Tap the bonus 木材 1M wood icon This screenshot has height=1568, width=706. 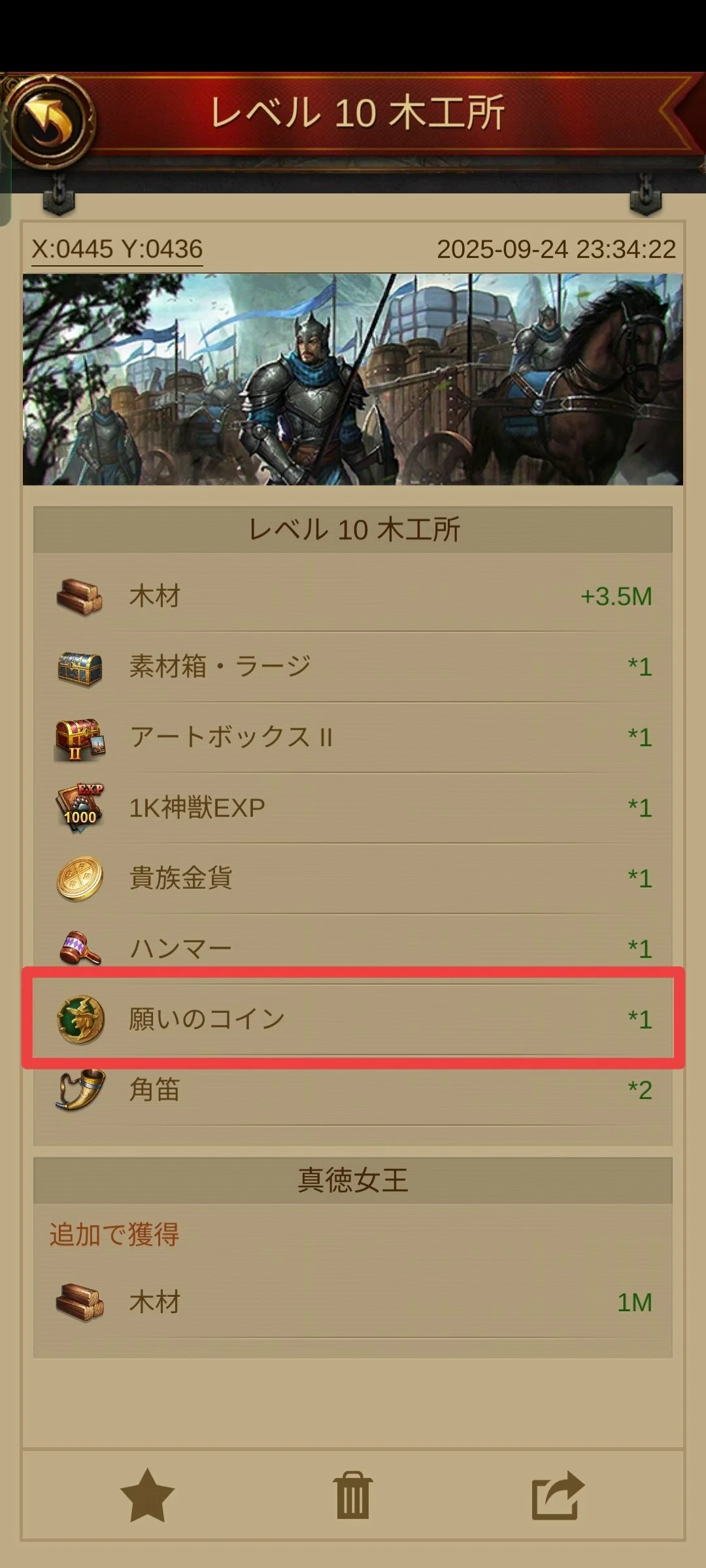79,1302
